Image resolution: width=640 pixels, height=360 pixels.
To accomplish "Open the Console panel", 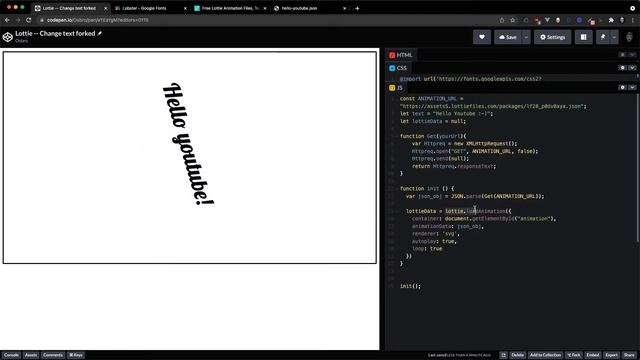I will [x=11, y=355].
